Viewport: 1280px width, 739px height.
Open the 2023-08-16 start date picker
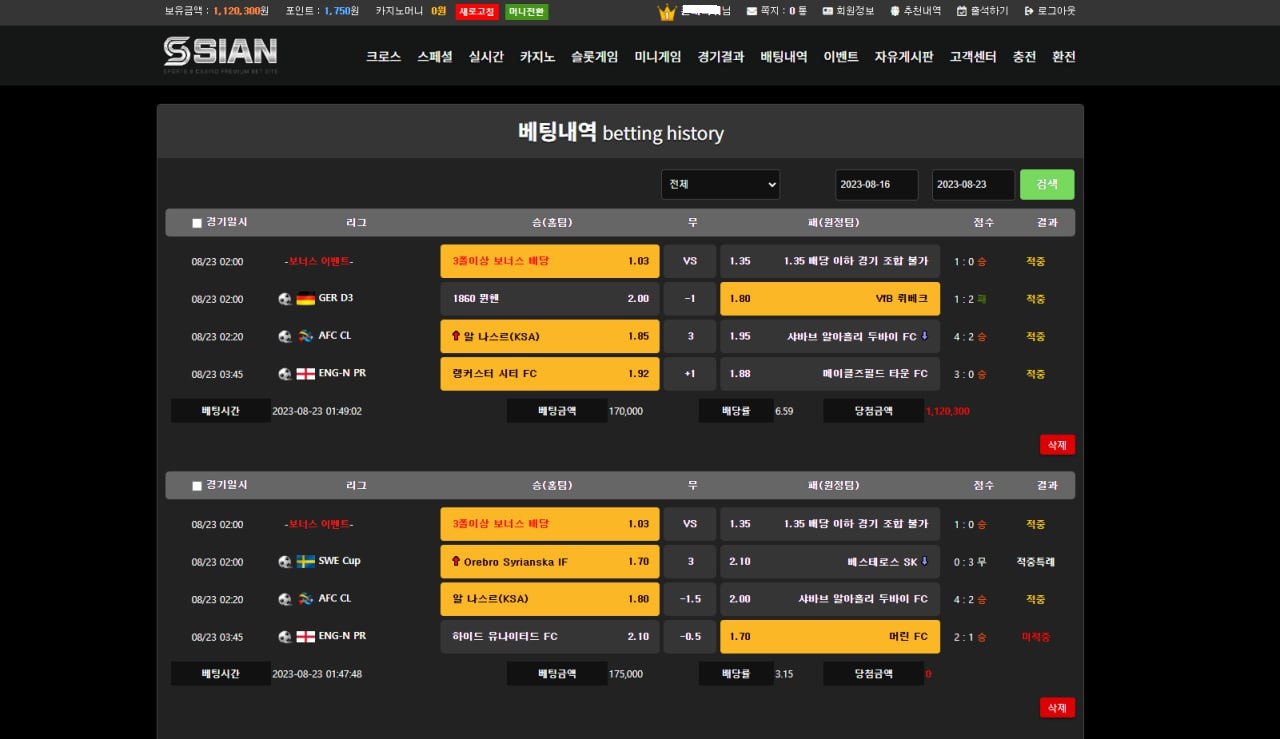(877, 185)
